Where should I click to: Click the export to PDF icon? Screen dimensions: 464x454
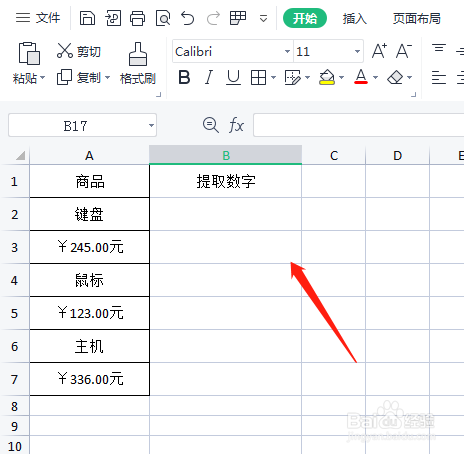click(113, 18)
